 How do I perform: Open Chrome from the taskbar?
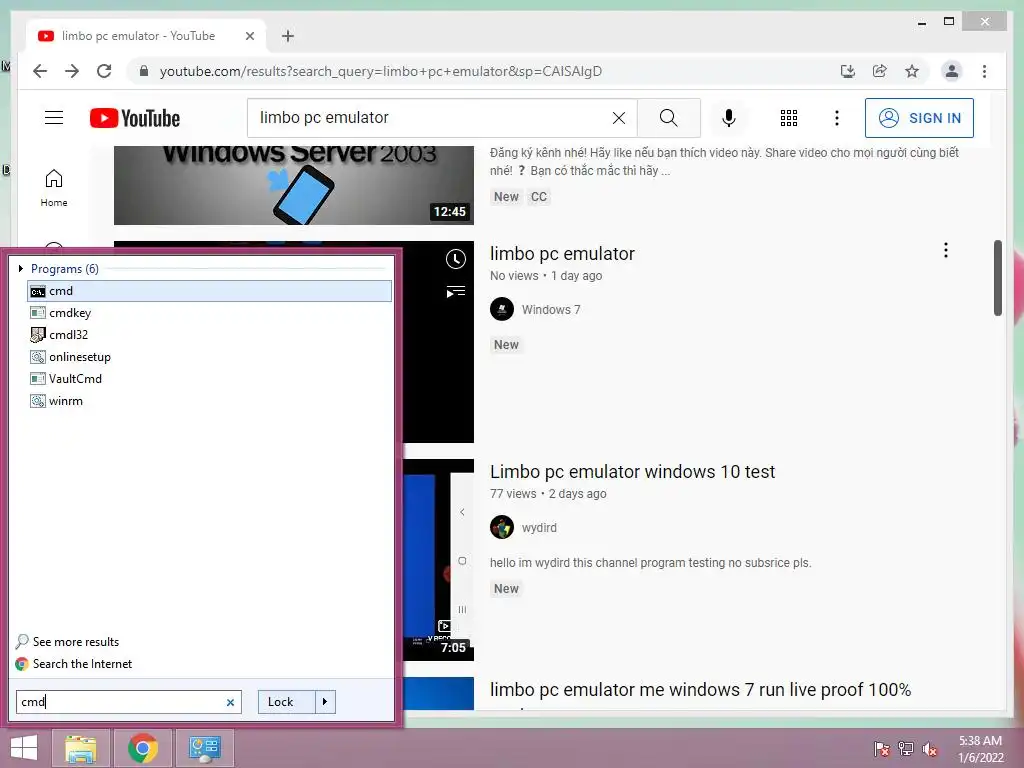143,748
